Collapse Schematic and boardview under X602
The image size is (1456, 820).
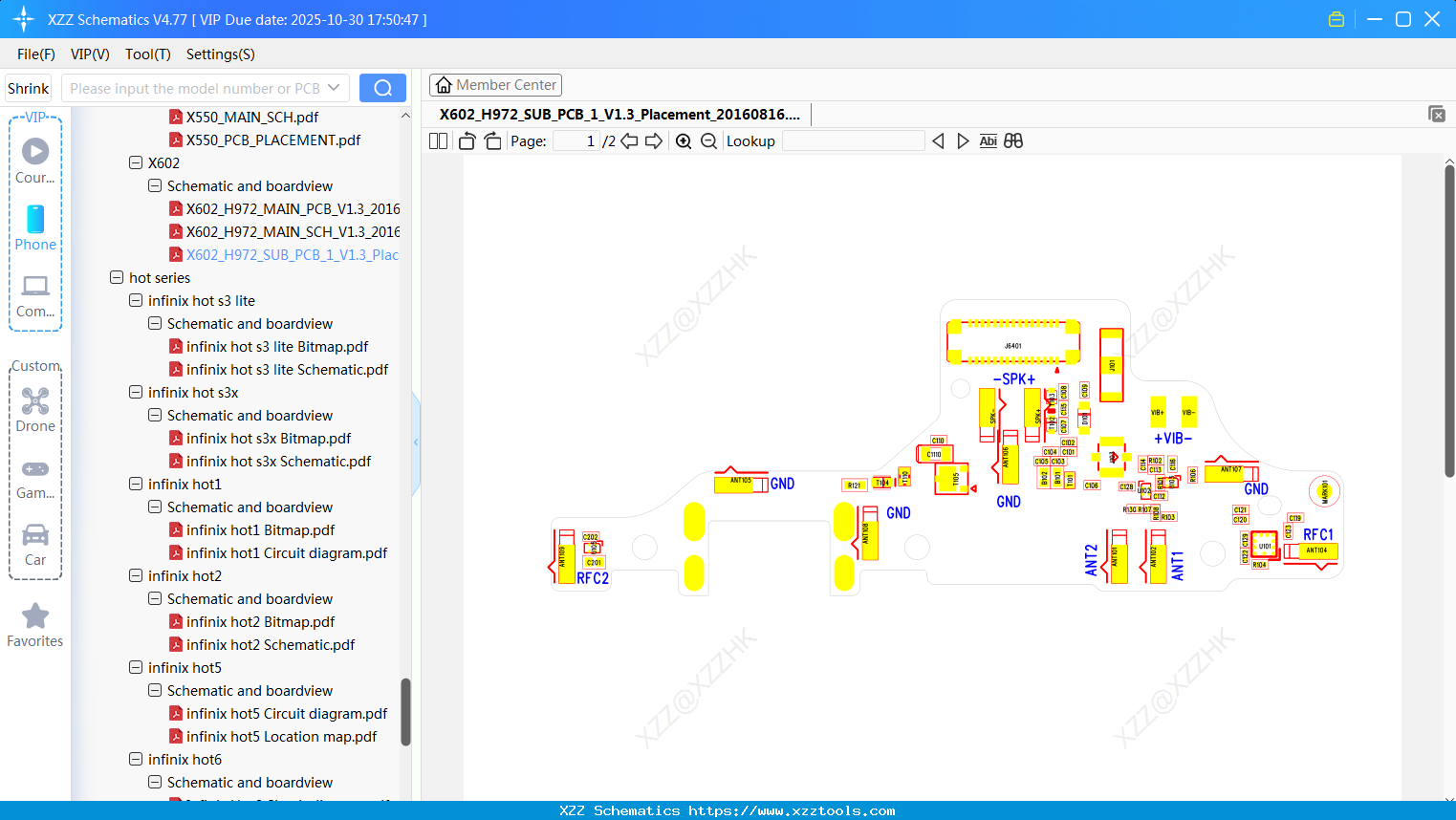click(155, 185)
